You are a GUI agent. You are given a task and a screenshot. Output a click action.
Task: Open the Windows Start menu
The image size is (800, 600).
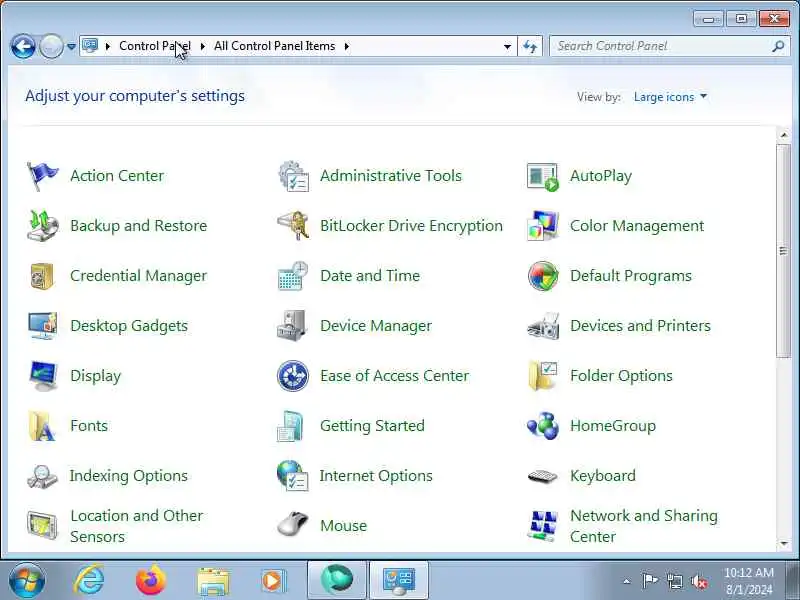(x=27, y=581)
